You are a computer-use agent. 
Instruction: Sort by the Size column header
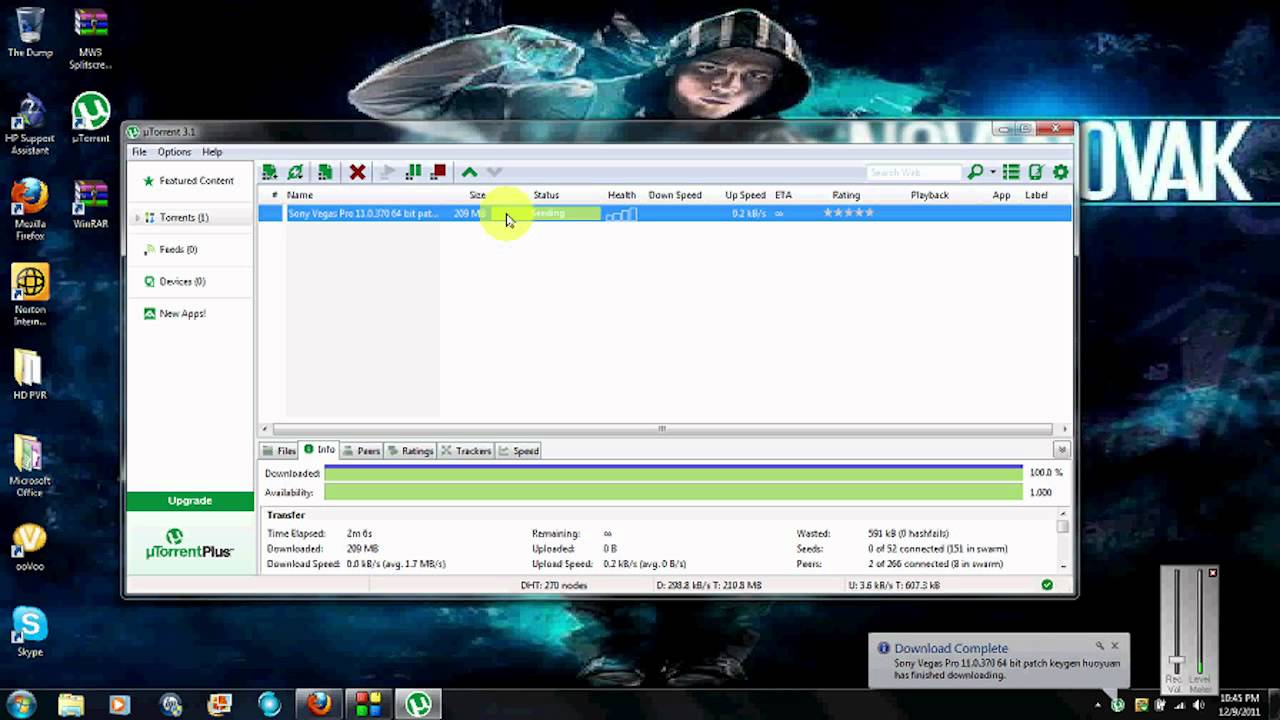[478, 195]
